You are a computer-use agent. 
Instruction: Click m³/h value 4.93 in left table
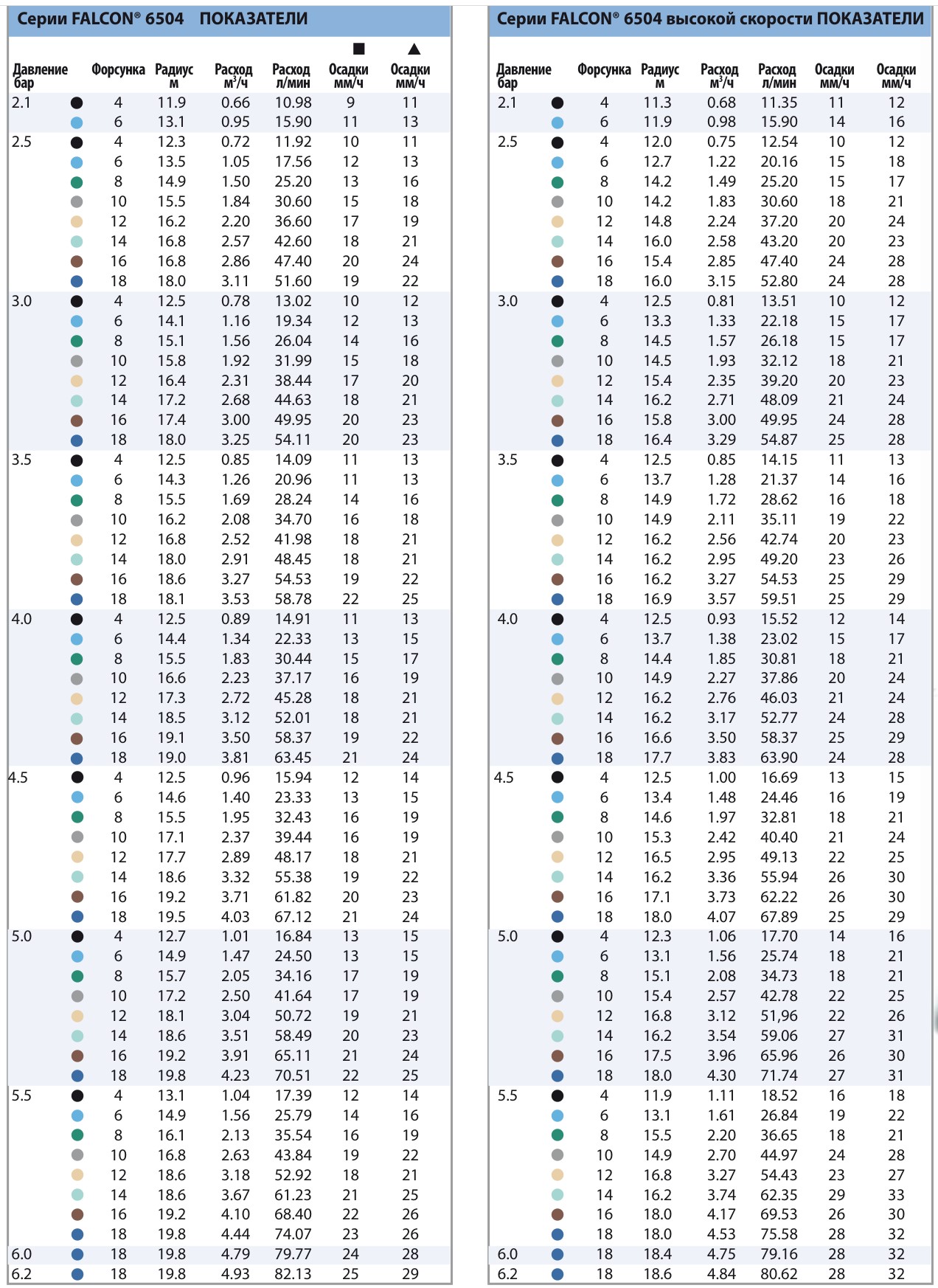tap(236, 1274)
